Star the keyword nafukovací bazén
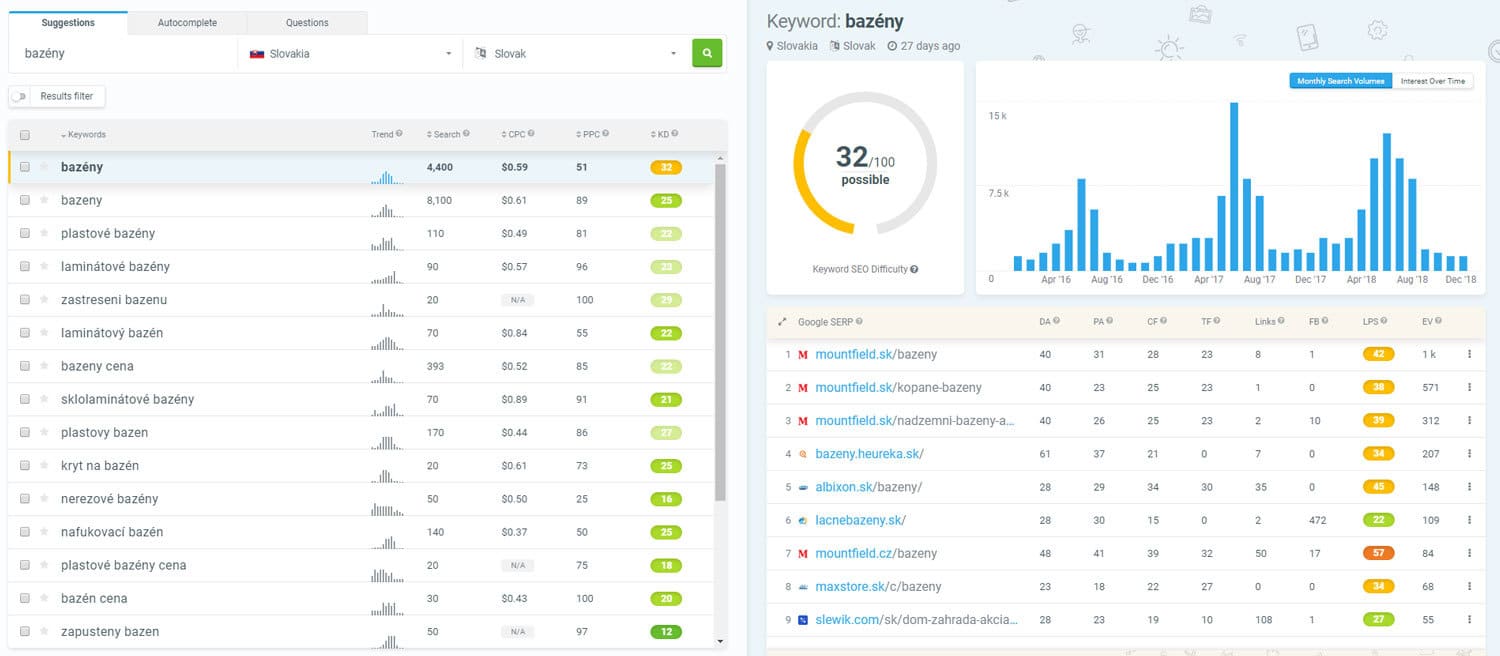This screenshot has height=656, width=1500. (x=43, y=532)
